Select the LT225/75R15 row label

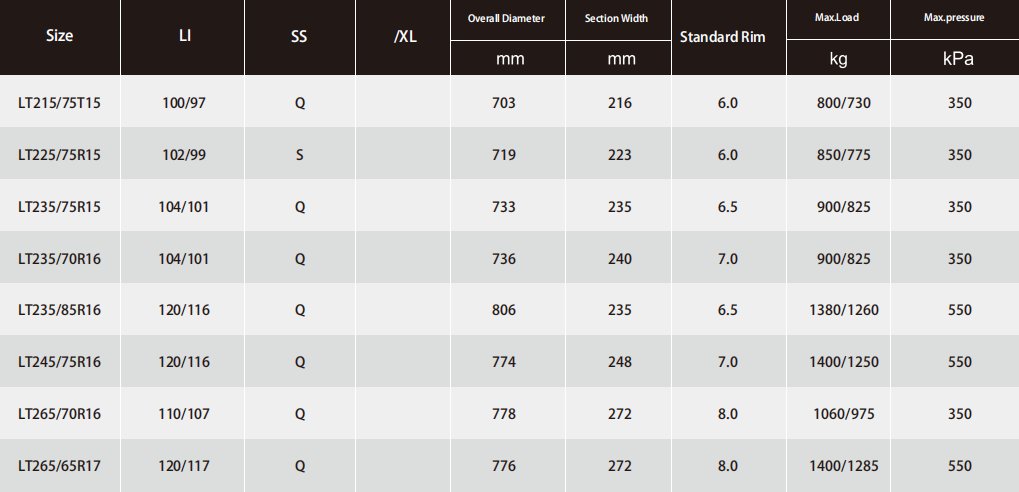(x=60, y=155)
